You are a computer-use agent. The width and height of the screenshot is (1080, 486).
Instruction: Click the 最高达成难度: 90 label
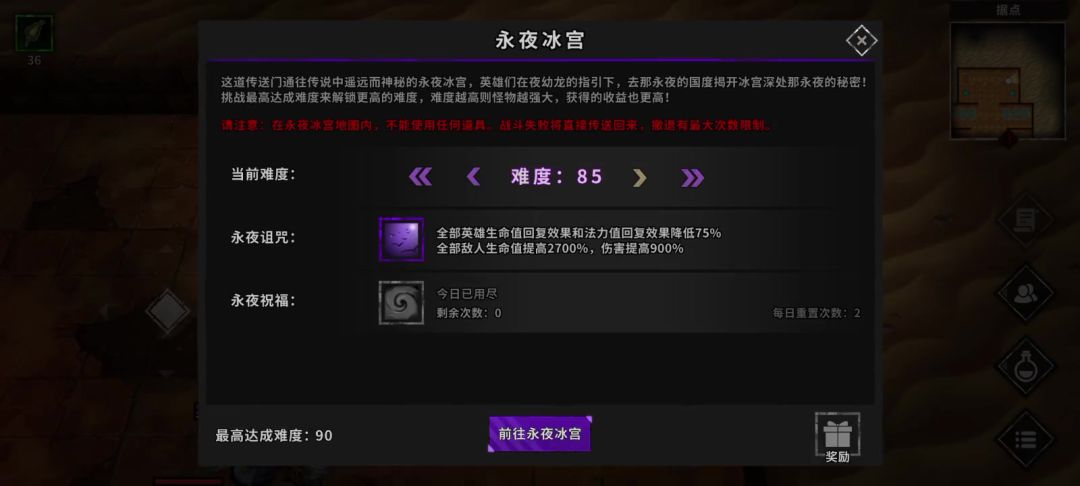click(274, 436)
